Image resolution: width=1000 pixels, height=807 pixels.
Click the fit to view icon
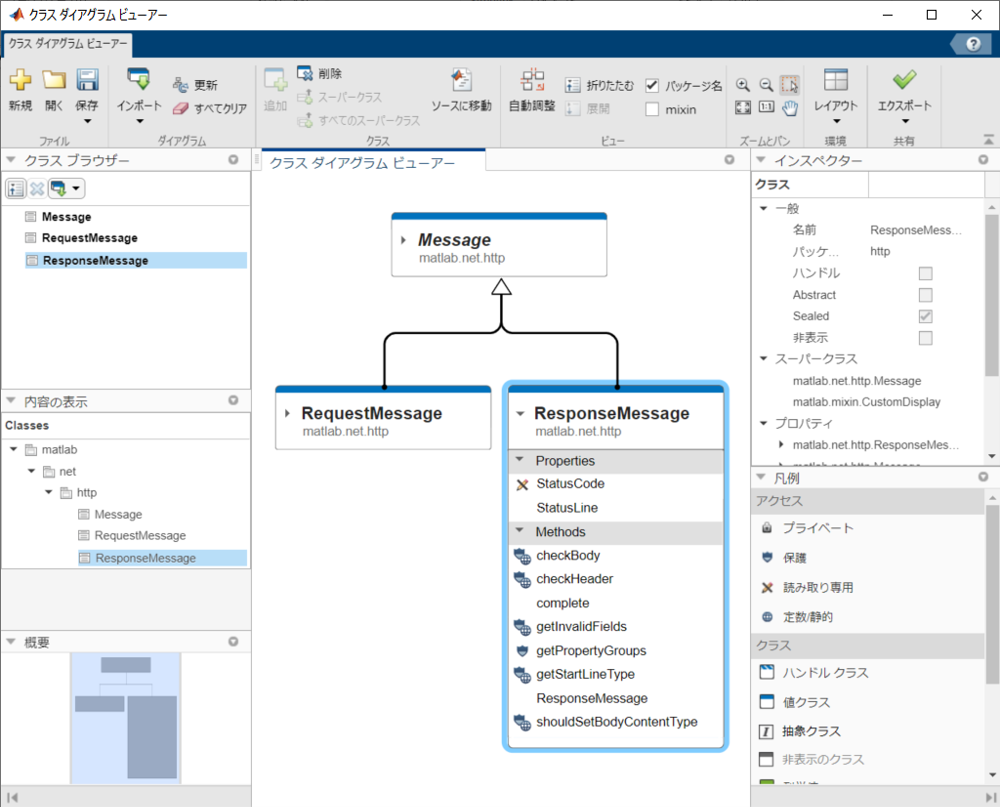coord(743,108)
